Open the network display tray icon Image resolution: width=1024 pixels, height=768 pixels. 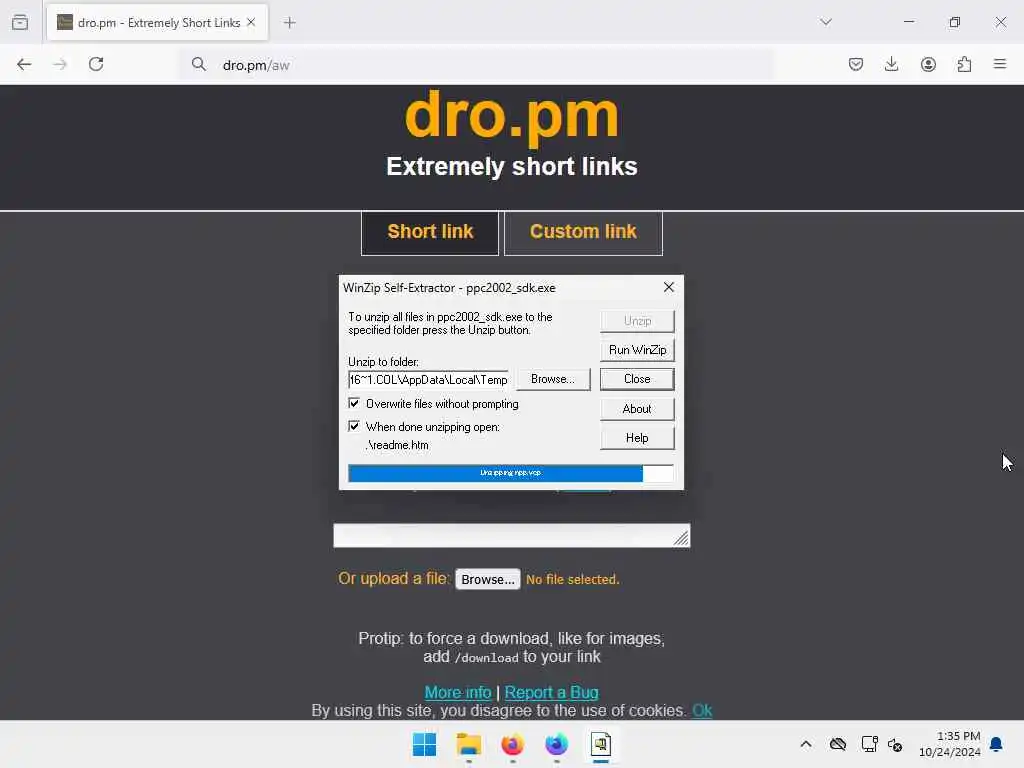(869, 744)
